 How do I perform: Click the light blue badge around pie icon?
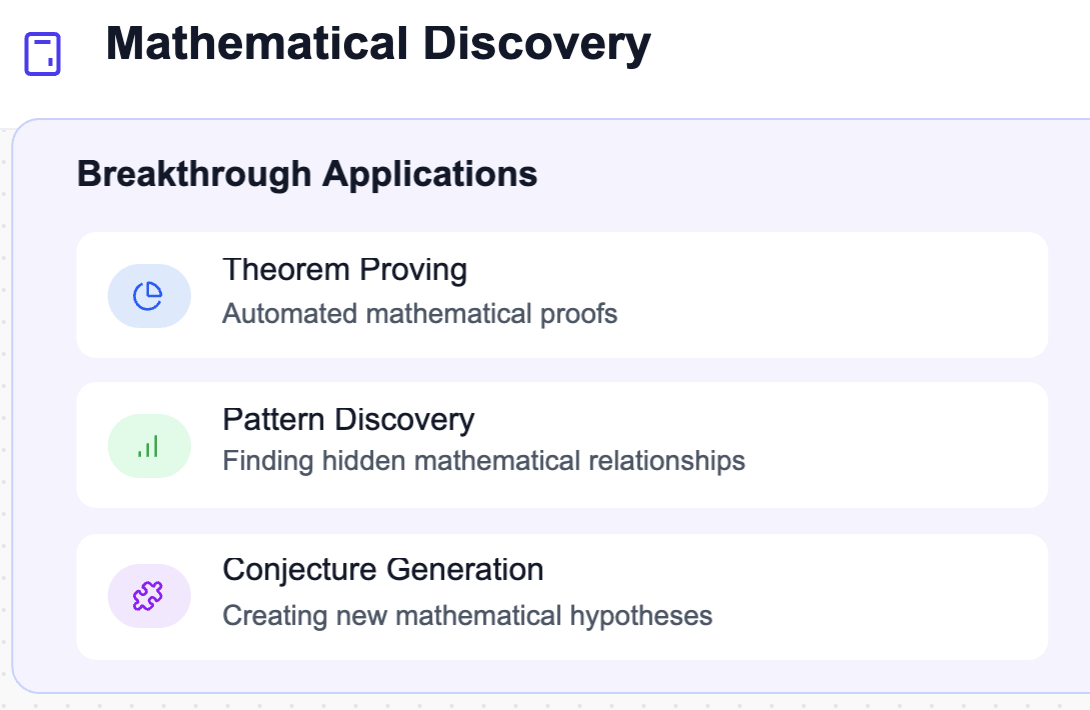[x=149, y=296]
